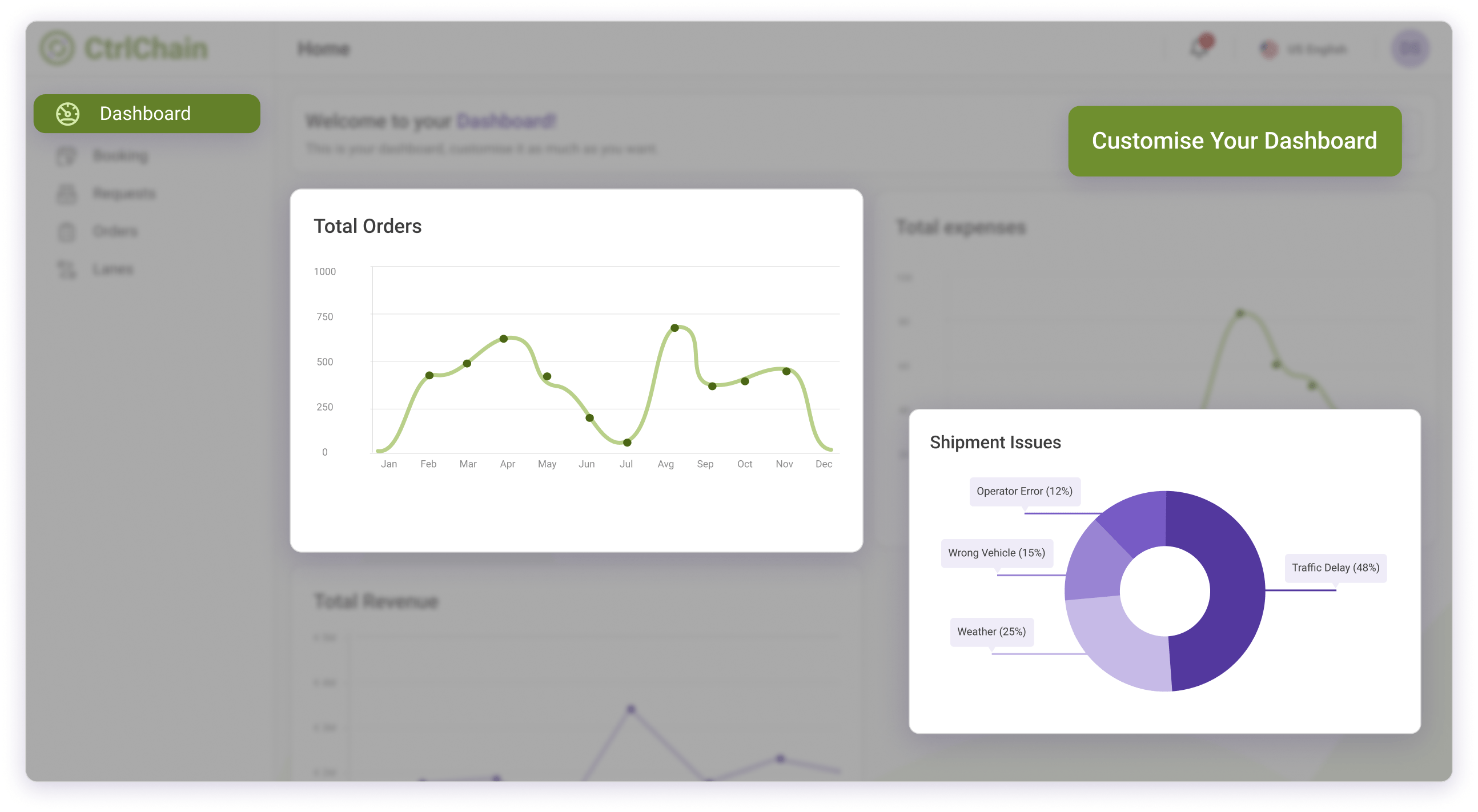1478x812 pixels.
Task: Click the Lanes route icon
Action: 67,269
